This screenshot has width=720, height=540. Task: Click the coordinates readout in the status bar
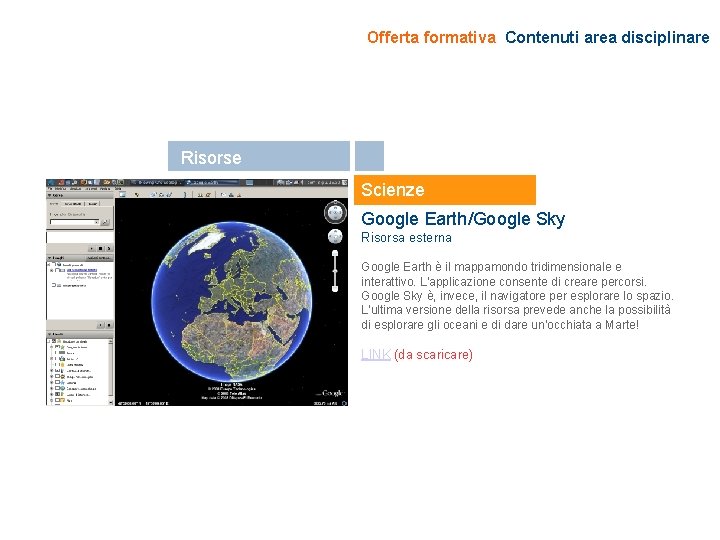pos(143,404)
